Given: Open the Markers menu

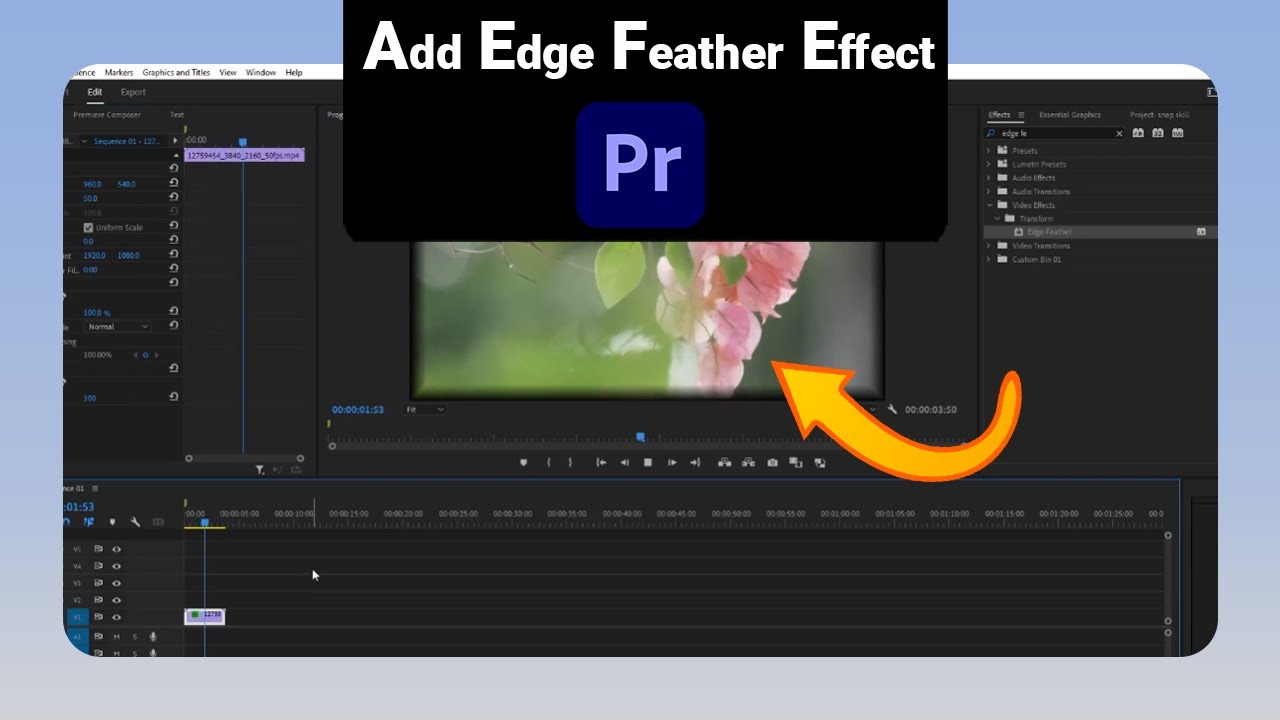Looking at the screenshot, I should 119,72.
